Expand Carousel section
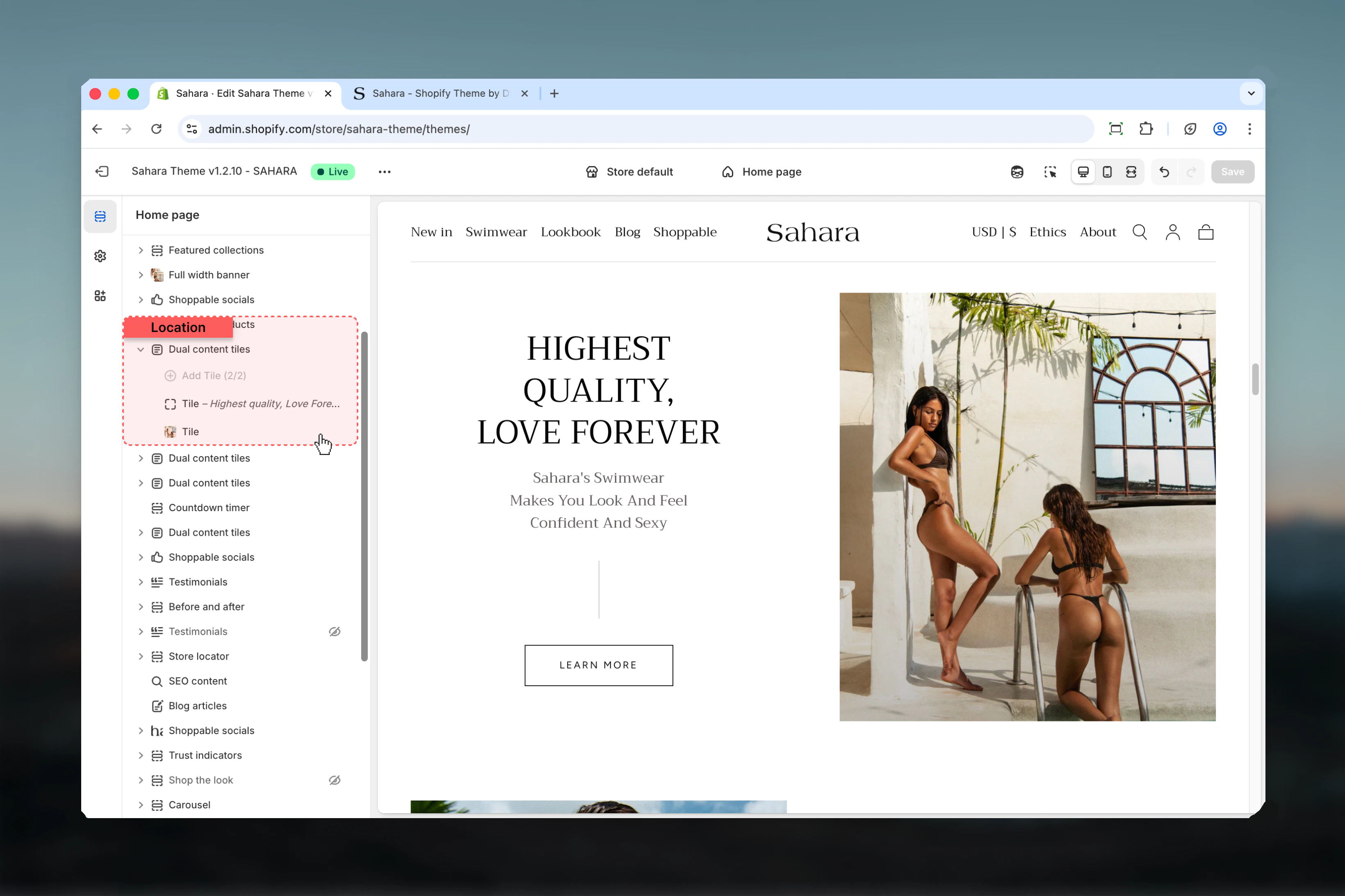This screenshot has height=896, width=1345. [141, 805]
